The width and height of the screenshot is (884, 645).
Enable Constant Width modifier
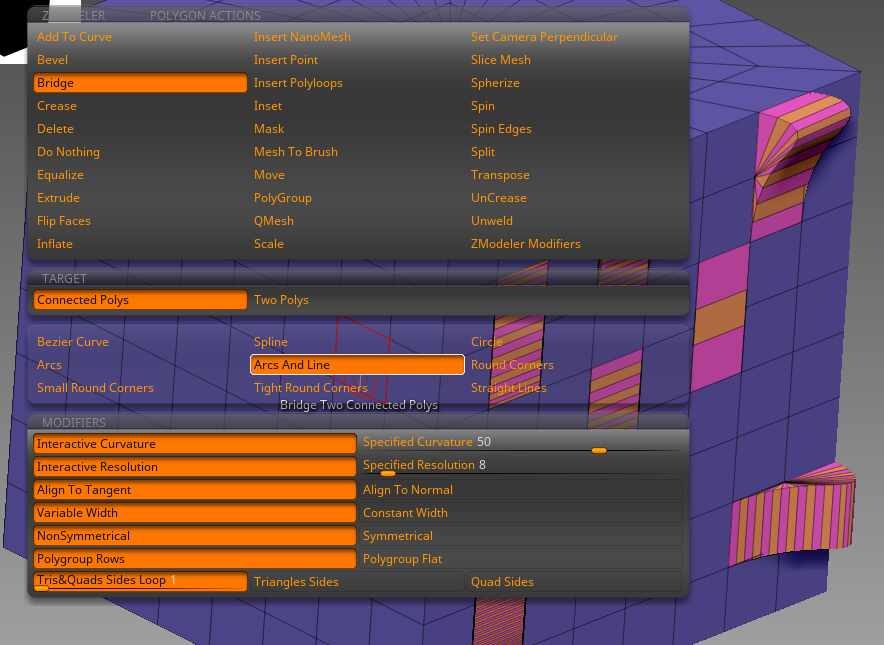pyautogui.click(x=521, y=513)
